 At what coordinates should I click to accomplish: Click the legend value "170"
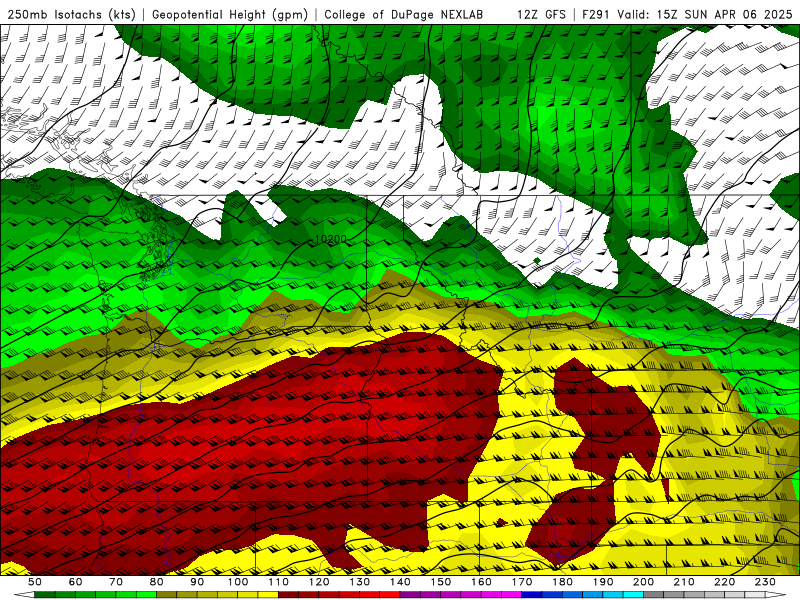click(522, 582)
